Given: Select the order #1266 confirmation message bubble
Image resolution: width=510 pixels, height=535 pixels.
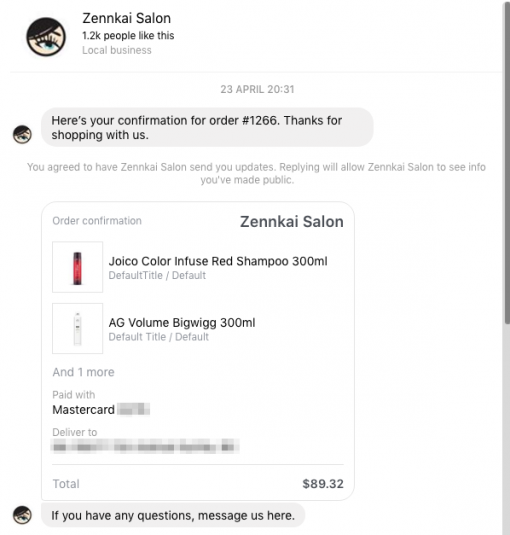Looking at the screenshot, I should pos(207,127).
